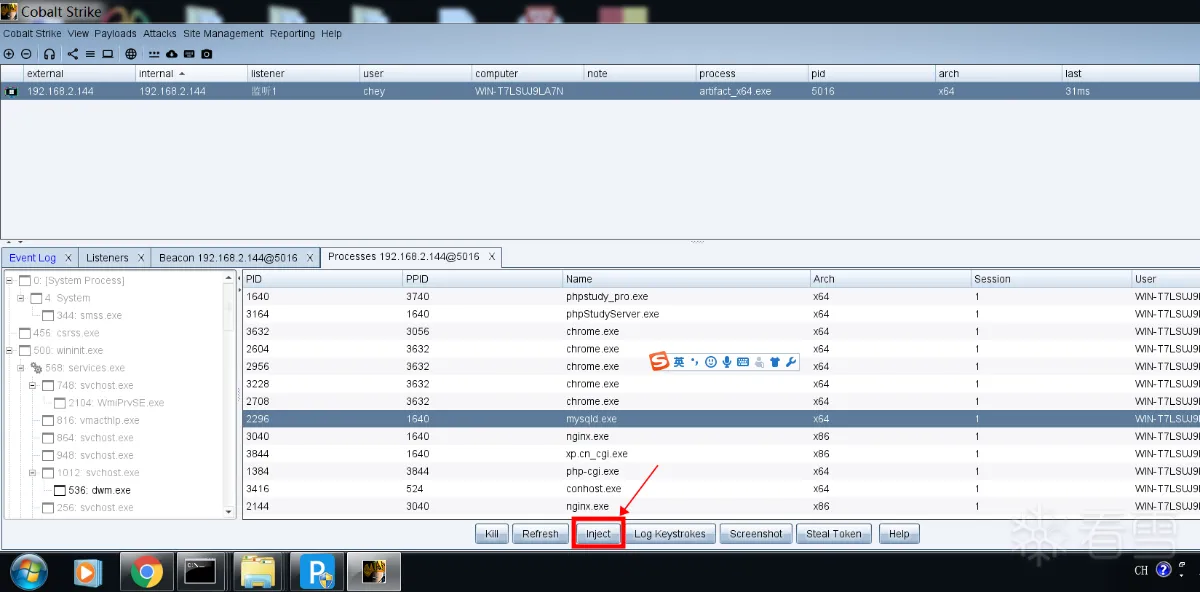
Task: Click the minus-circle disconnect toolbar icon
Action: 26,53
